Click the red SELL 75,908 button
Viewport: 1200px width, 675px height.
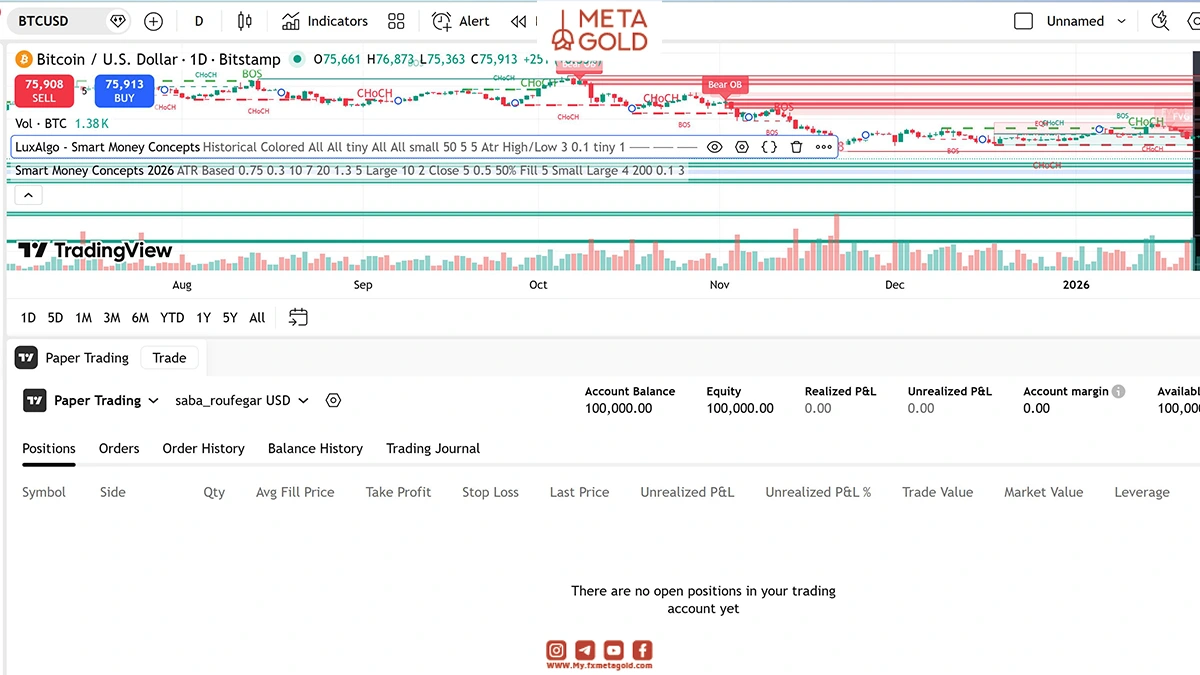click(x=44, y=91)
